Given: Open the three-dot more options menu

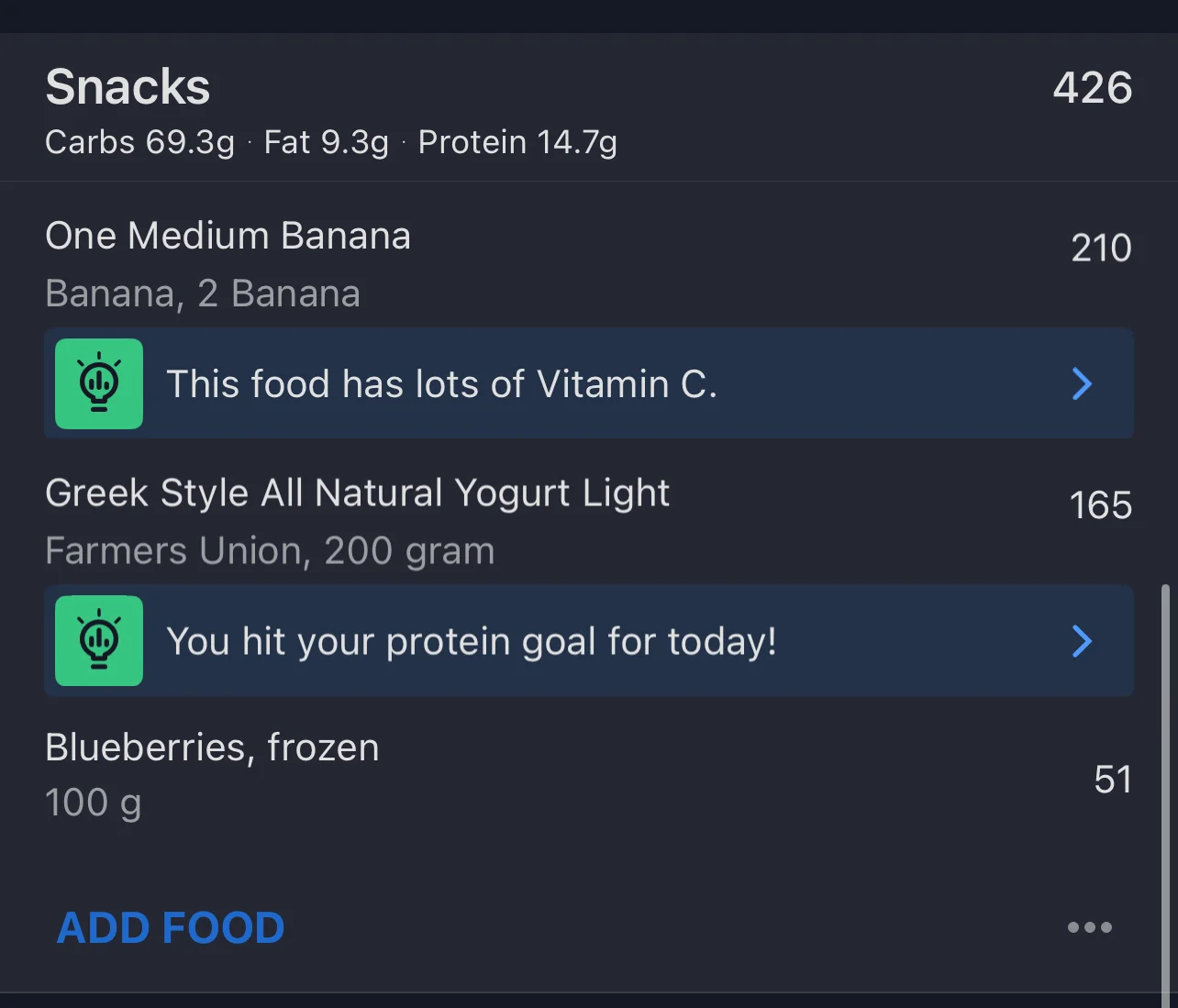Looking at the screenshot, I should [1089, 927].
